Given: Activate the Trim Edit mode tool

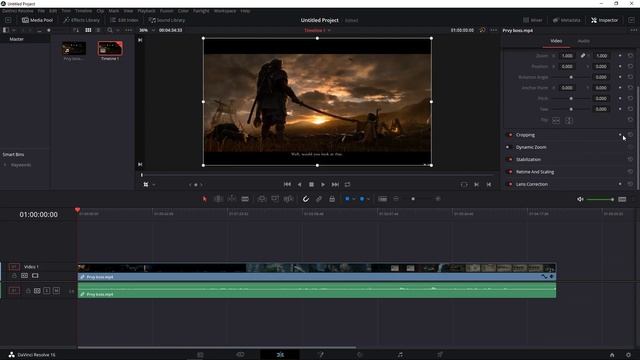Looking at the screenshot, I should (x=218, y=199).
